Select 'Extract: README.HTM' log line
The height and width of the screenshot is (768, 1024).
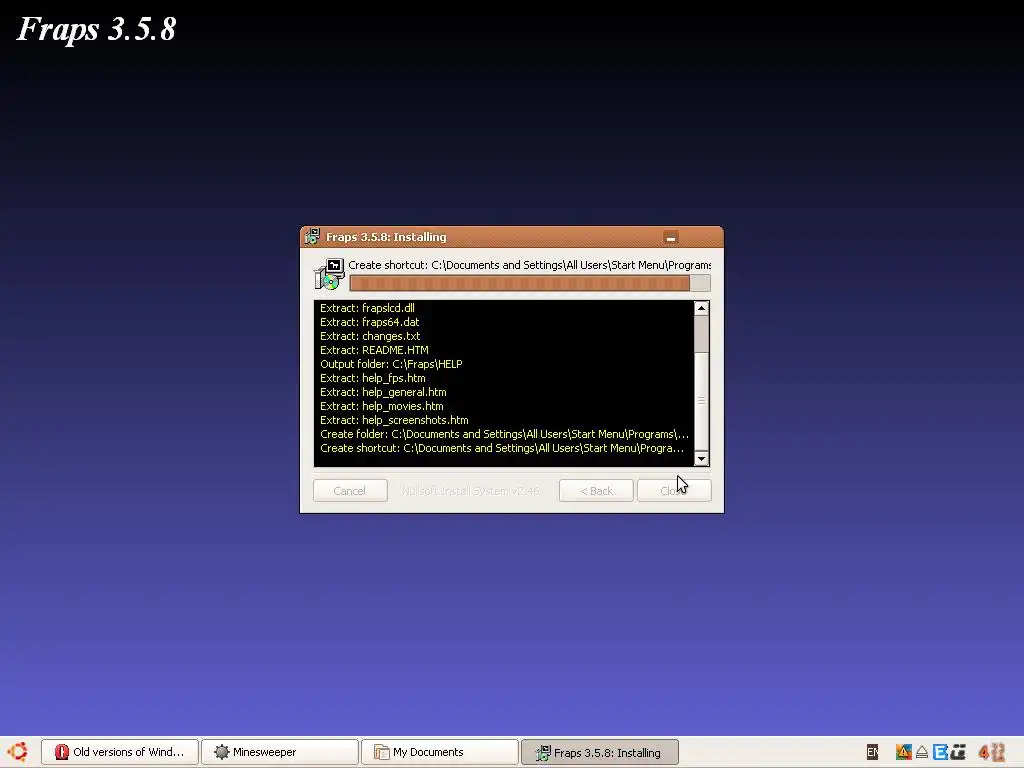pyautogui.click(x=374, y=350)
